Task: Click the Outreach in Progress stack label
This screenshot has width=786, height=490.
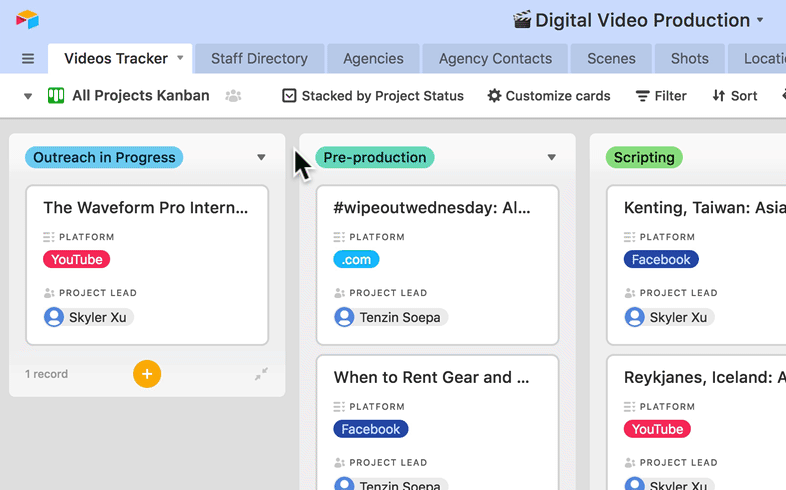Action: [104, 157]
